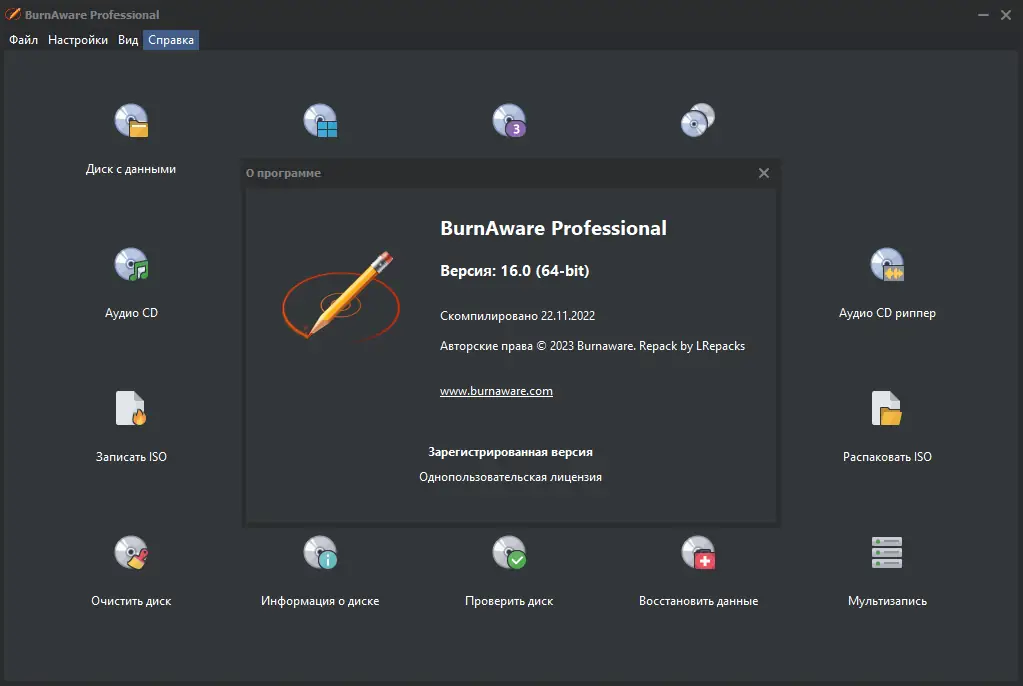The image size is (1023, 686).
Task: Click the BurnAware app icon in title bar
Action: click(x=12, y=14)
